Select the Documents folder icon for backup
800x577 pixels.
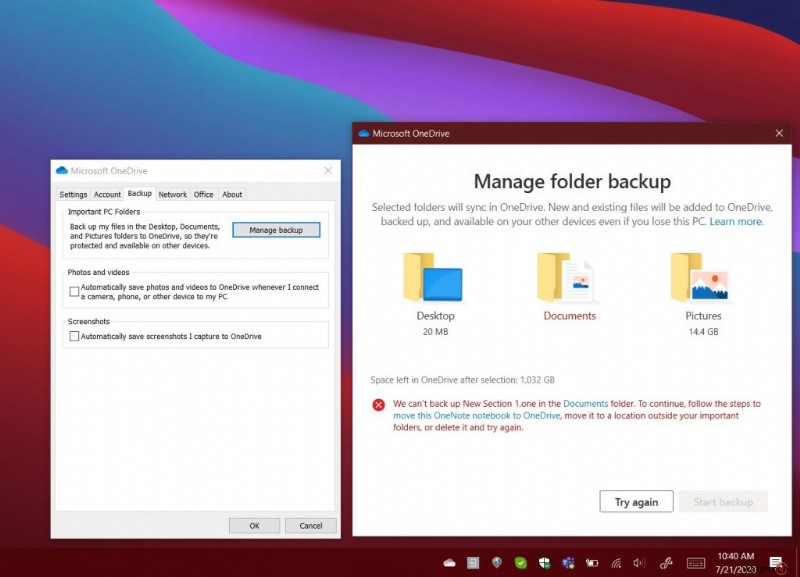point(570,285)
